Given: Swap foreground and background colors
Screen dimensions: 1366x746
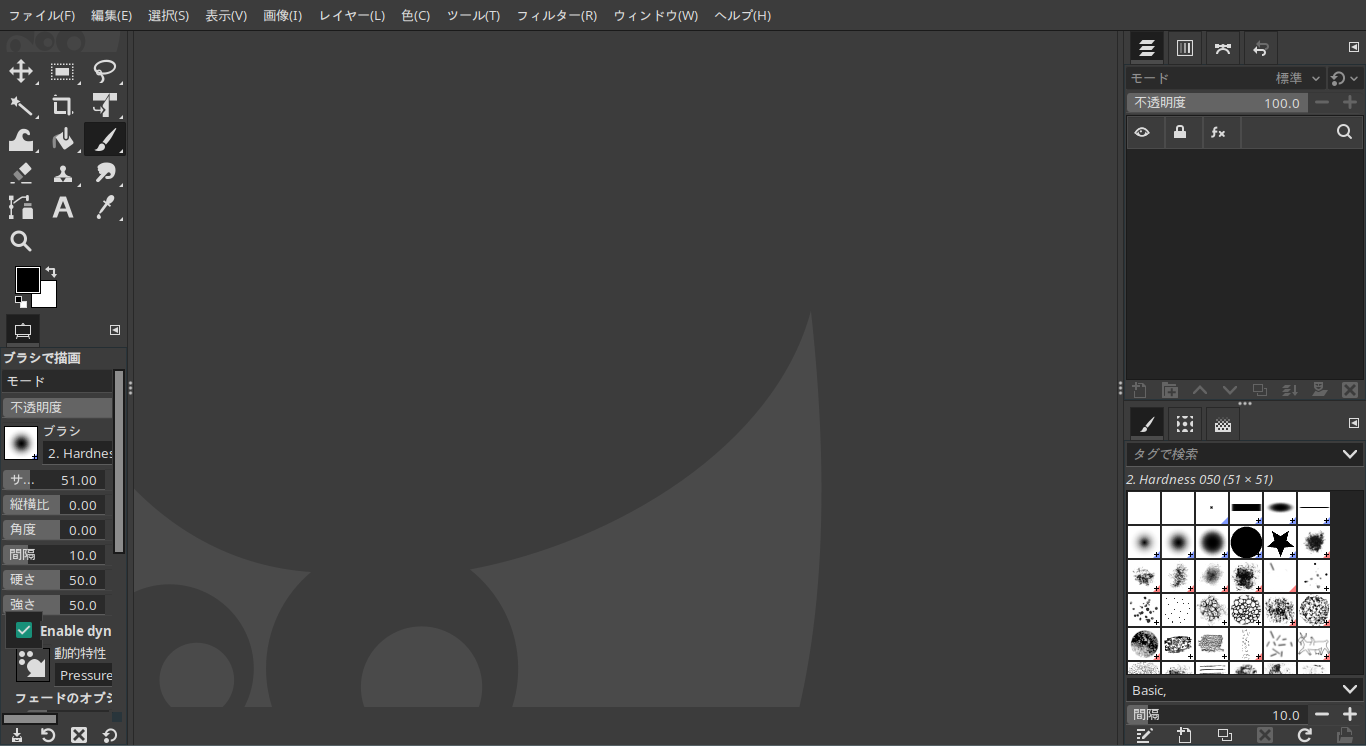Looking at the screenshot, I should (51, 272).
